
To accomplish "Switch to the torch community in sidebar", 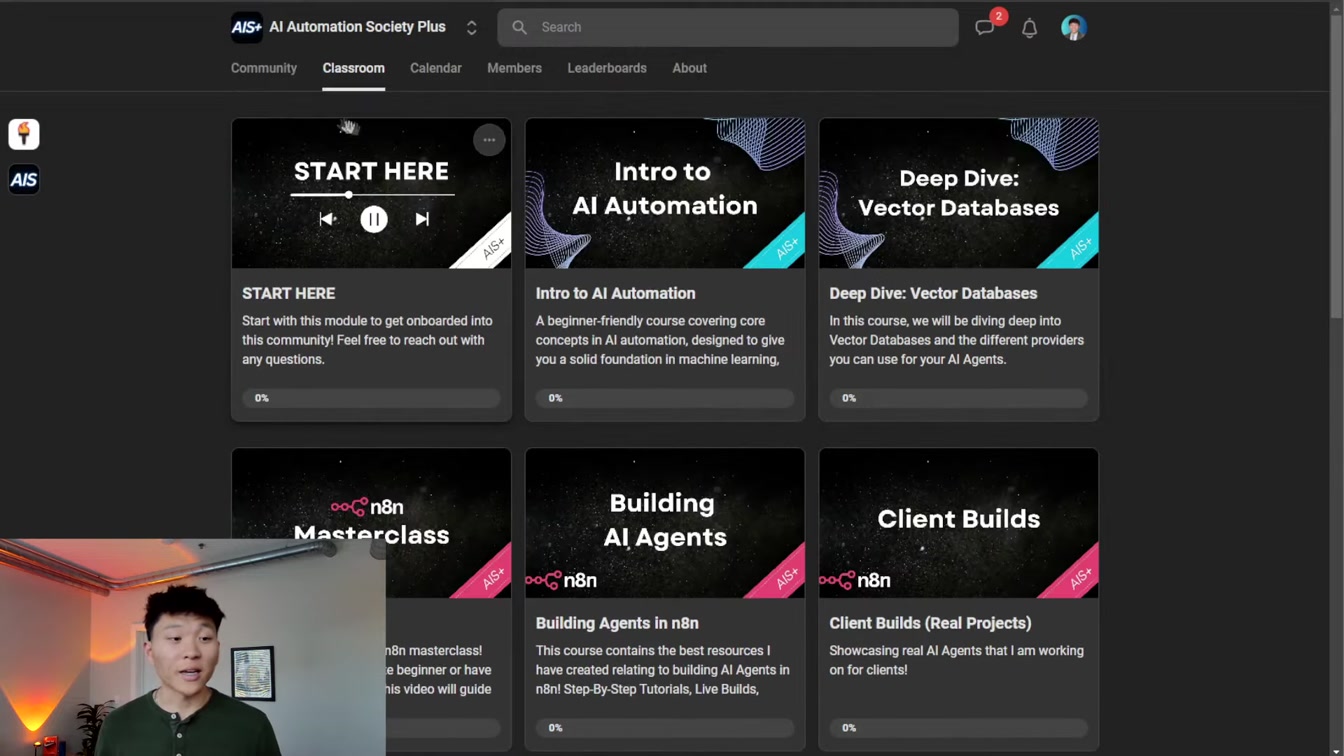I will [x=24, y=134].
